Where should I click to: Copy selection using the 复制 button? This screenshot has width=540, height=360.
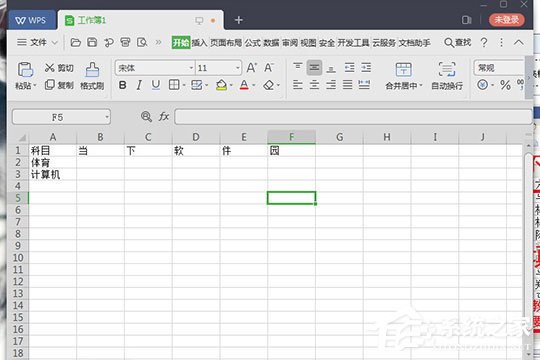[x=59, y=85]
